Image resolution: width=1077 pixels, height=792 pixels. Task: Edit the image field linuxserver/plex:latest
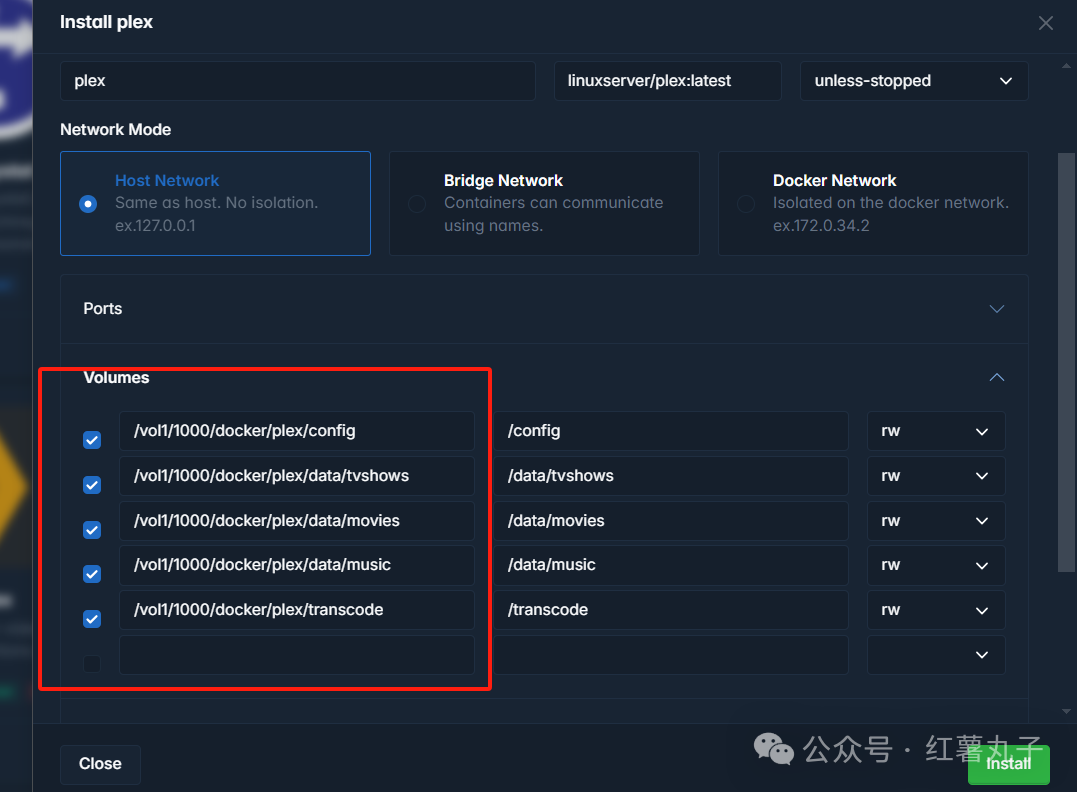point(668,81)
